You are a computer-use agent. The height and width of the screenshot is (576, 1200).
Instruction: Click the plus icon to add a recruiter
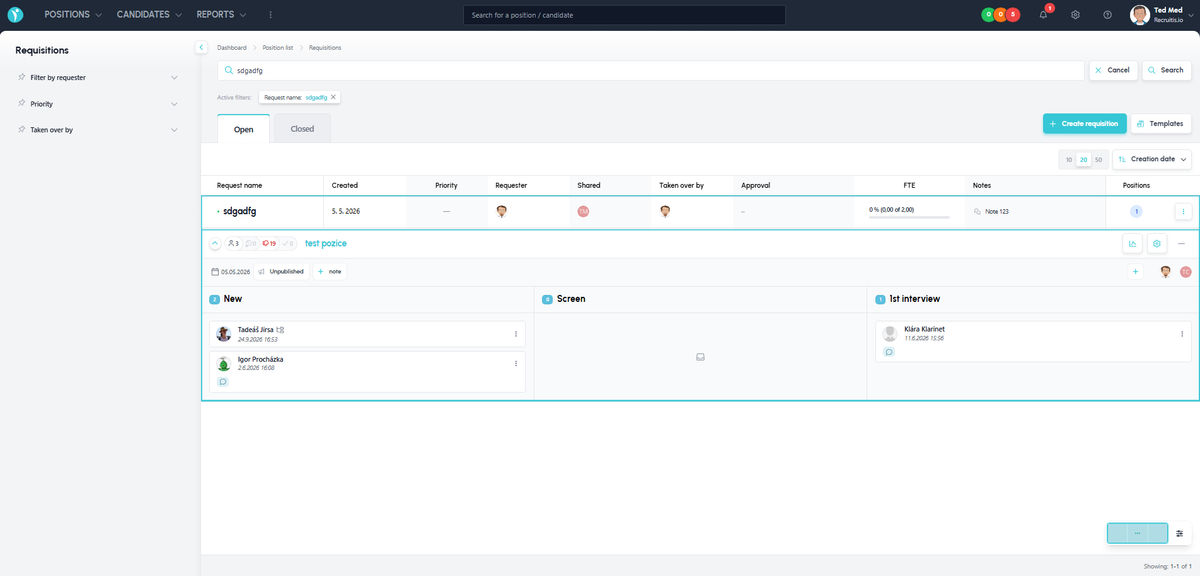coord(1135,272)
